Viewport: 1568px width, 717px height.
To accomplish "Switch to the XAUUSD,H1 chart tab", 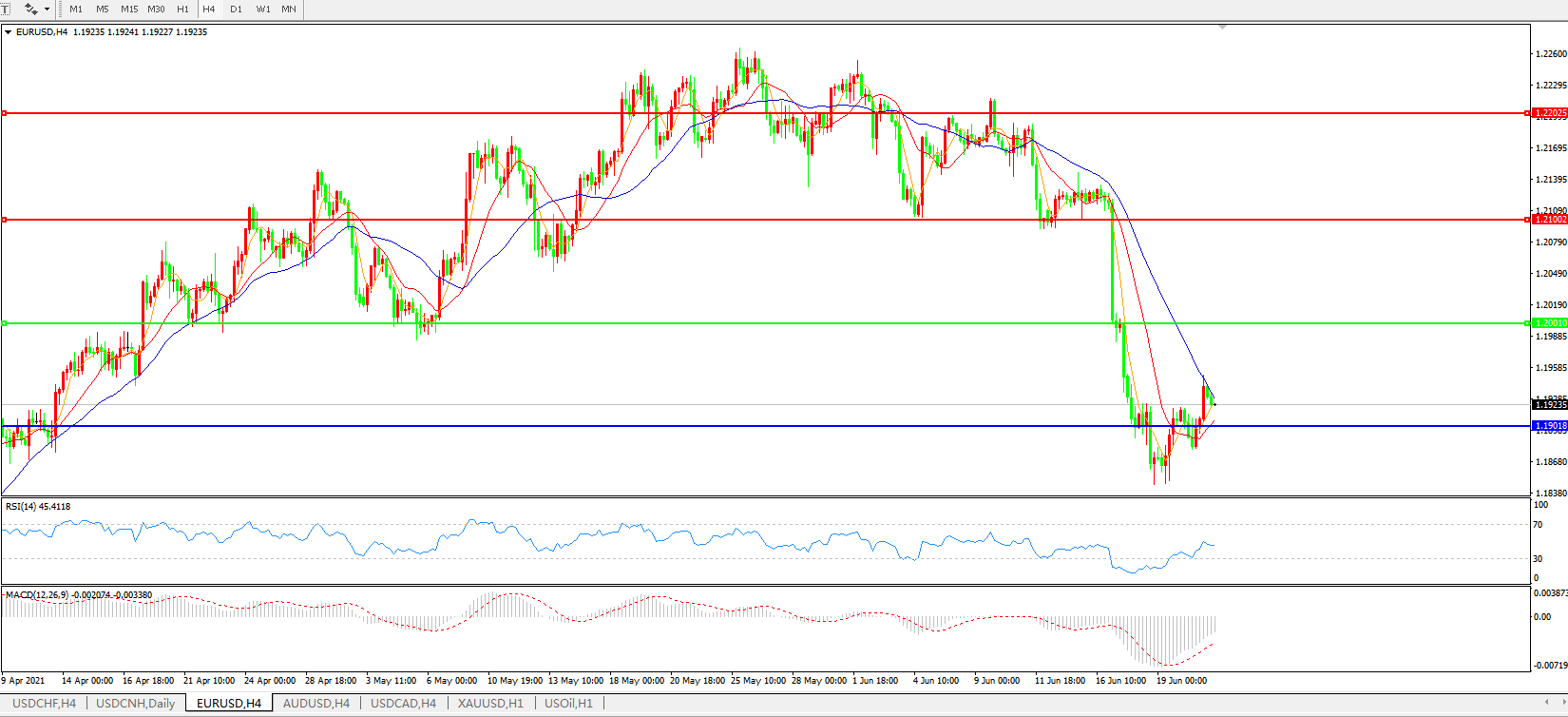I will (489, 704).
